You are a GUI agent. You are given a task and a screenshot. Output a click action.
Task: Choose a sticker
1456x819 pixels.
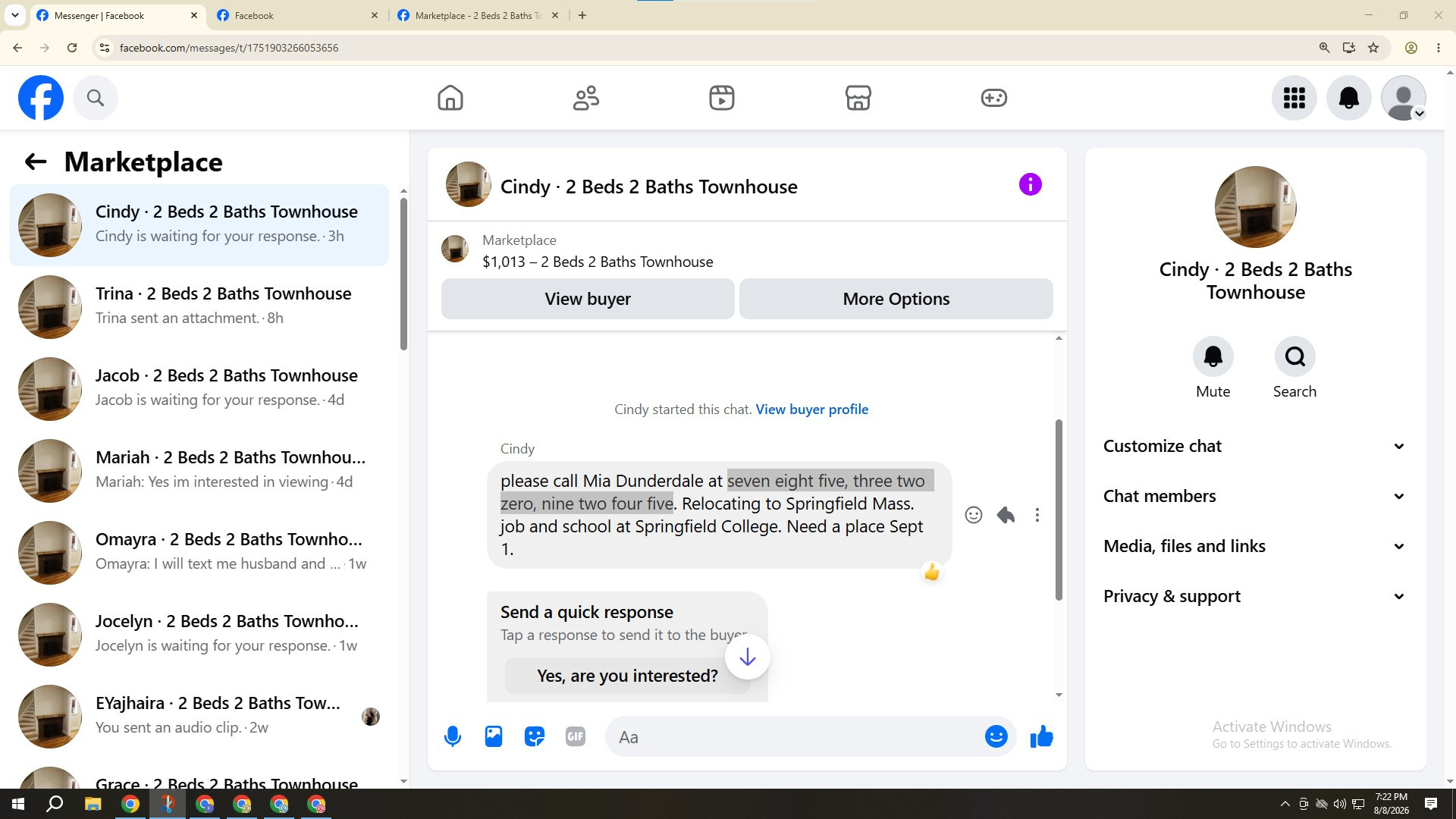(535, 736)
